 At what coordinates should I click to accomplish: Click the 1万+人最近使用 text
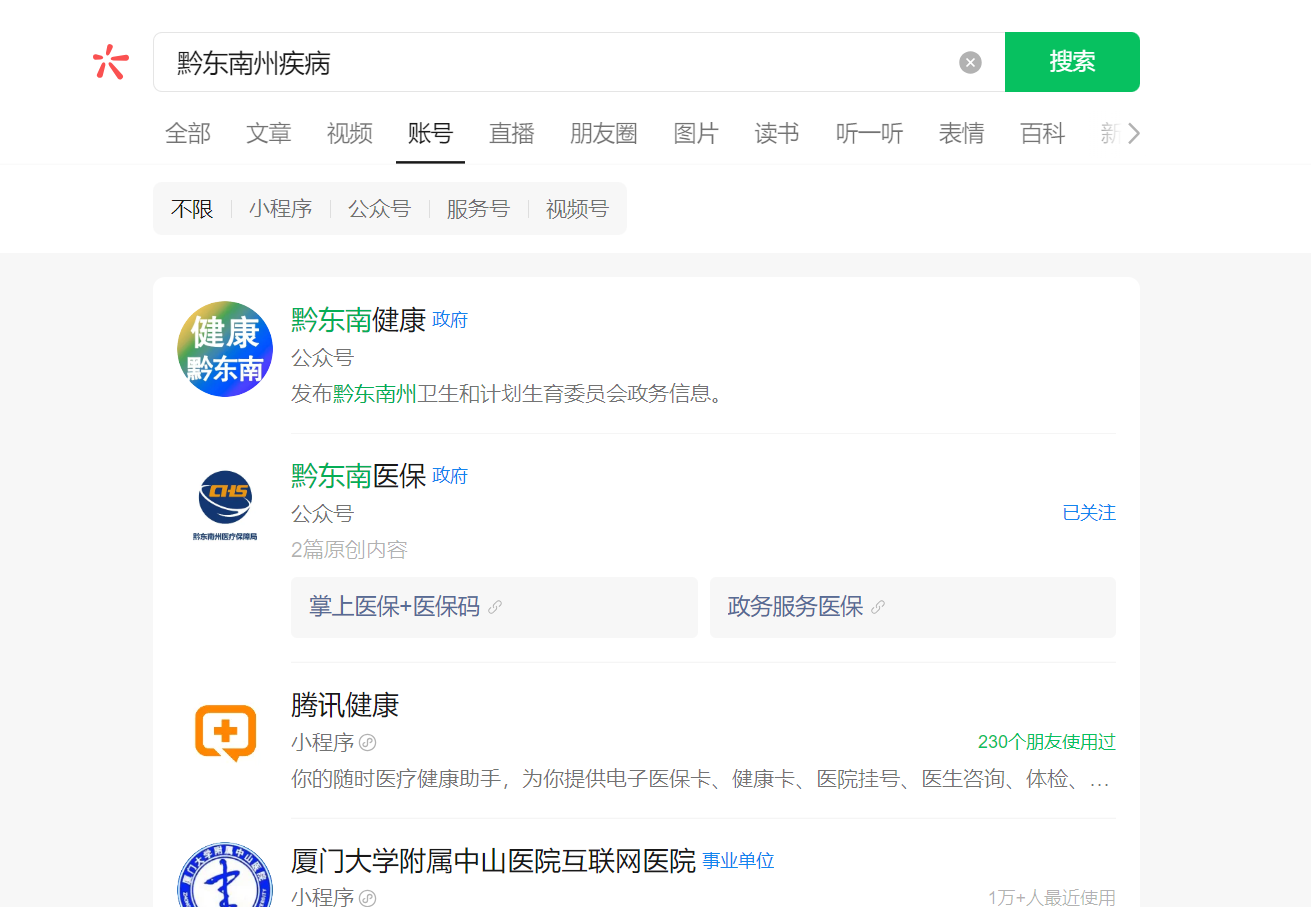pyautogui.click(x=1052, y=898)
